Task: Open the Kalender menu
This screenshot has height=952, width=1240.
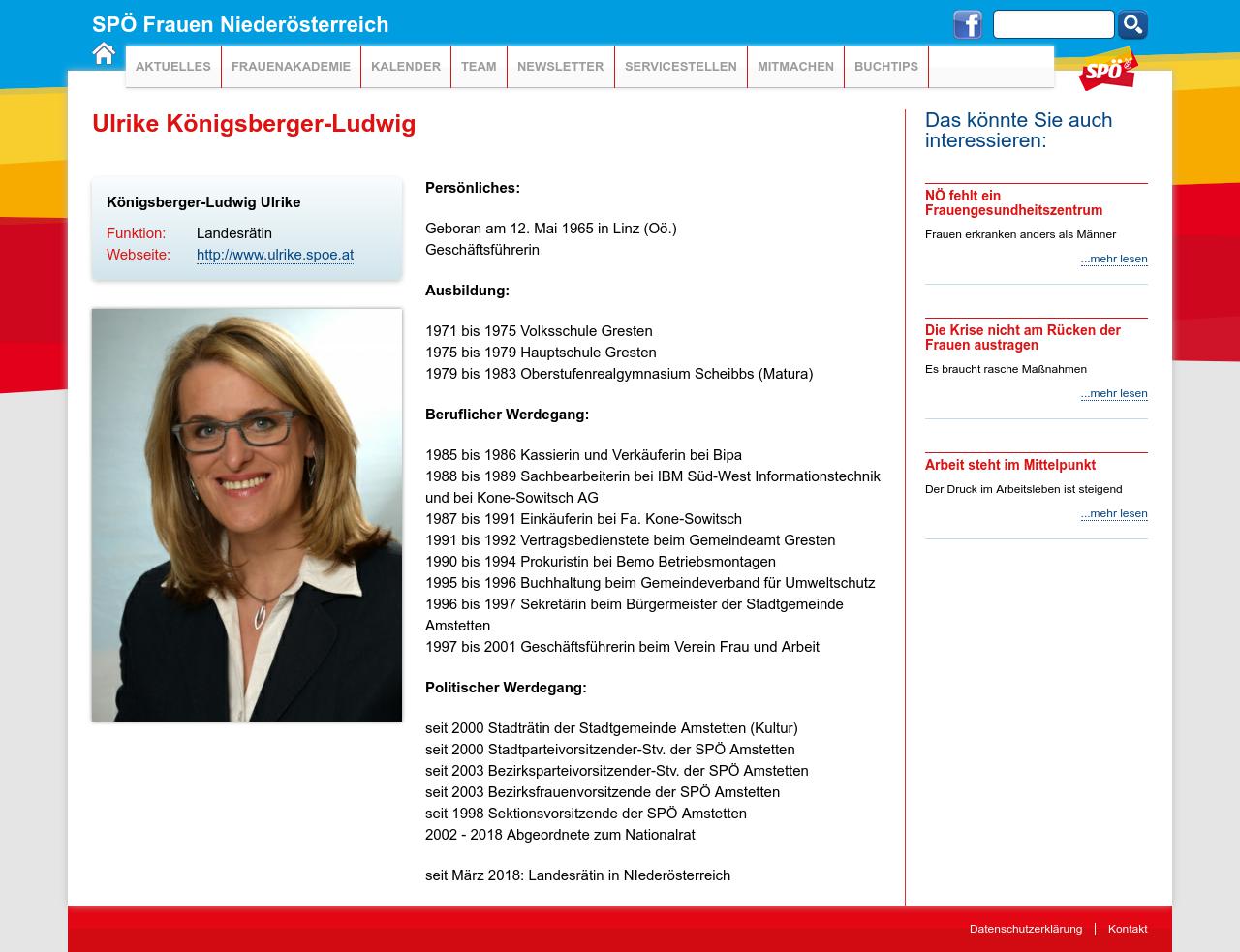Action: click(x=406, y=67)
